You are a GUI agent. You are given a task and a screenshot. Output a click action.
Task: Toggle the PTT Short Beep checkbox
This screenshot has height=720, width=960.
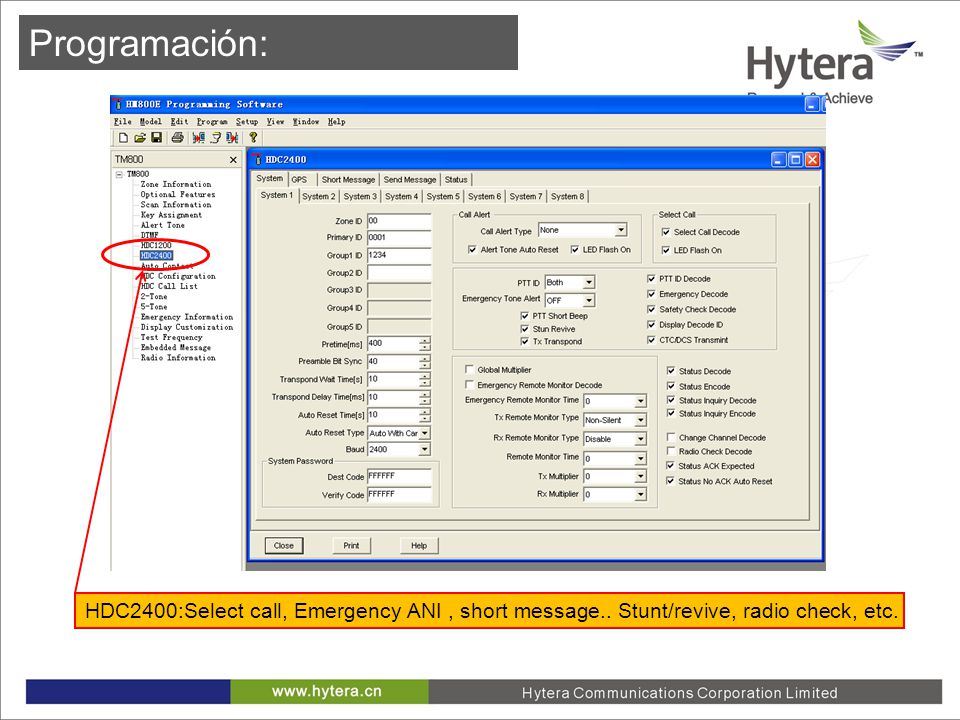point(525,316)
